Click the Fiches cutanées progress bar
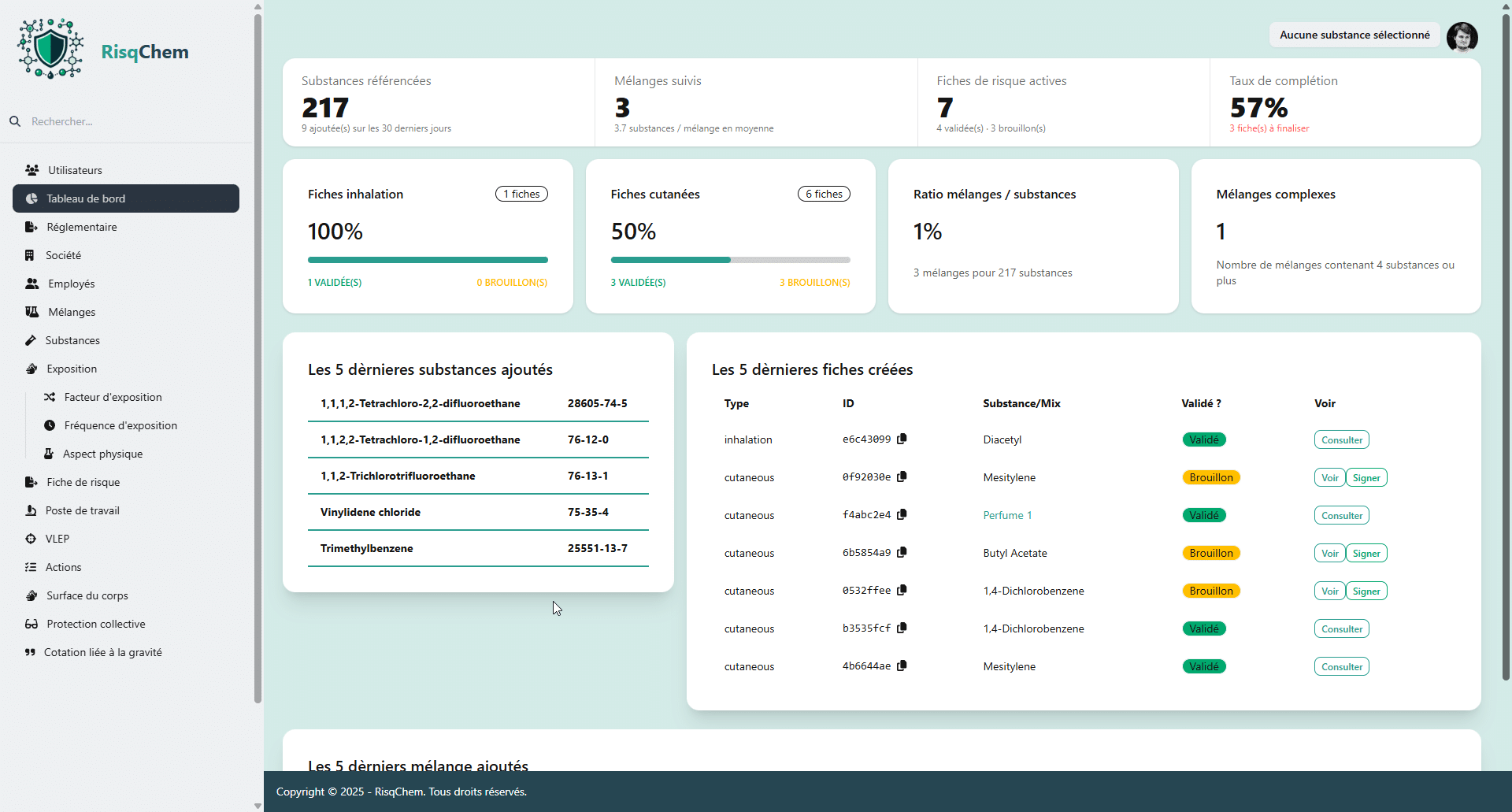The width and height of the screenshot is (1512, 812). (730, 260)
